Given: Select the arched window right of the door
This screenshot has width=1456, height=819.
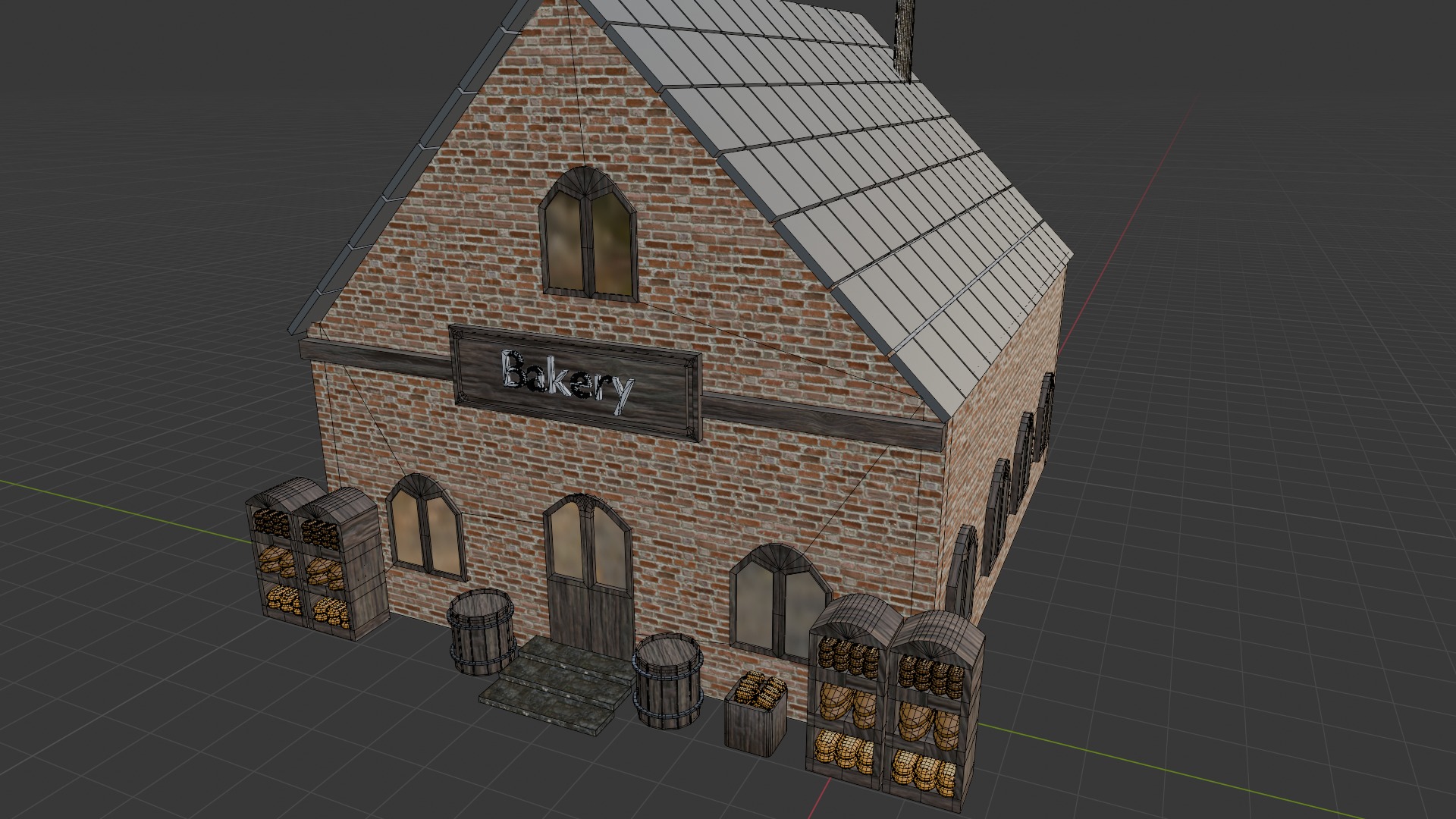Looking at the screenshot, I should click(x=781, y=603).
